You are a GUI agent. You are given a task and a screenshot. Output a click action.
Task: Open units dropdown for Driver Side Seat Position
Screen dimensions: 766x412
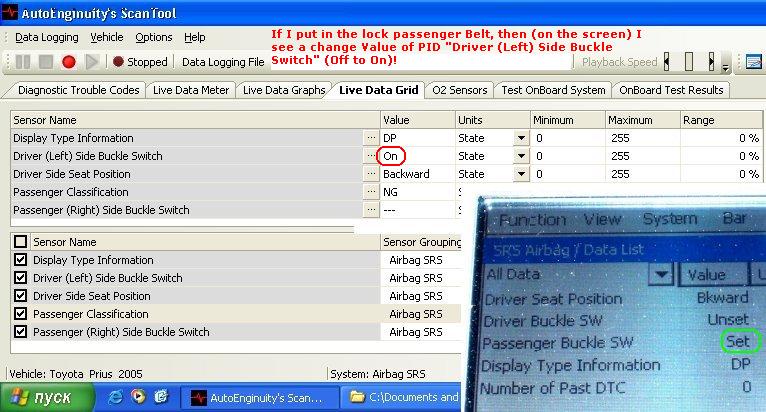(521, 174)
